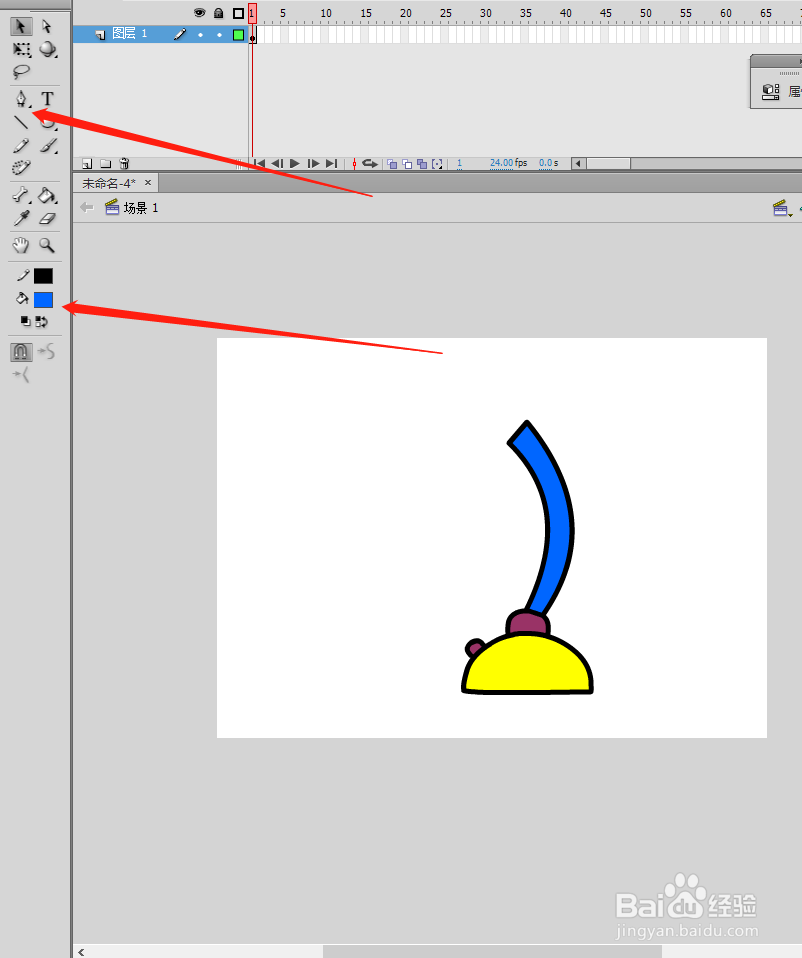Select the Lasso tool

coord(21,72)
